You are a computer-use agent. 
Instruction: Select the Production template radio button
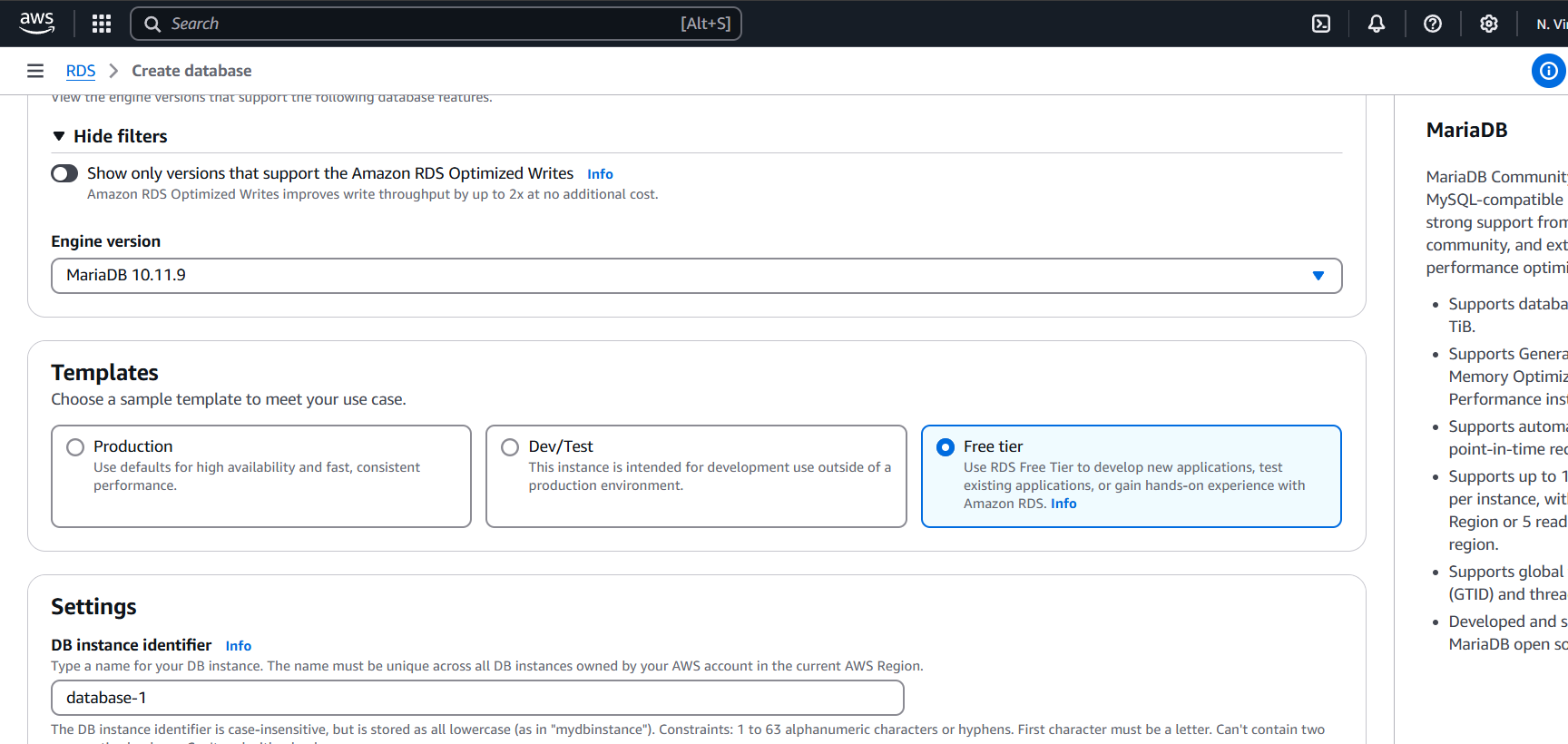[x=75, y=447]
